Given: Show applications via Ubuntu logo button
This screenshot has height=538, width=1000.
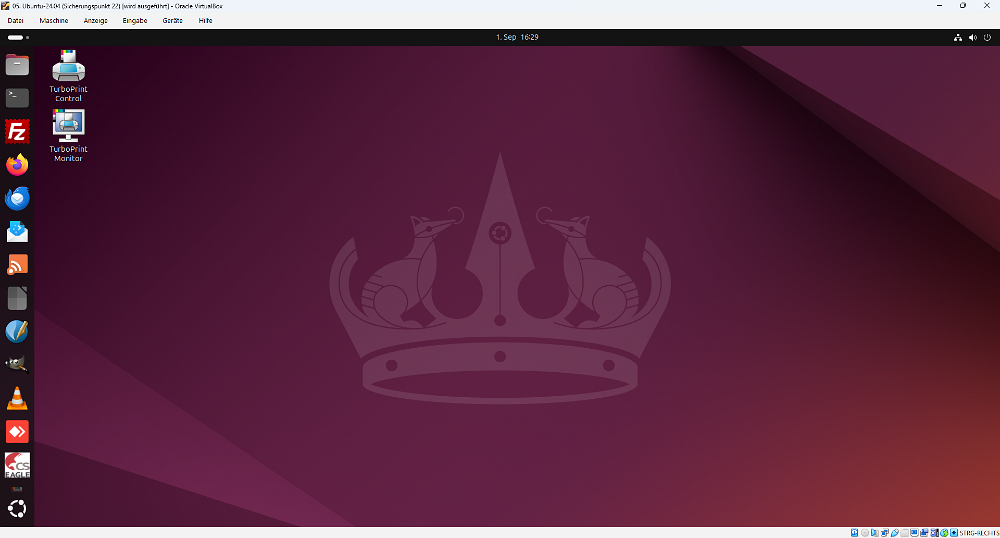Looking at the screenshot, I should pos(17,509).
